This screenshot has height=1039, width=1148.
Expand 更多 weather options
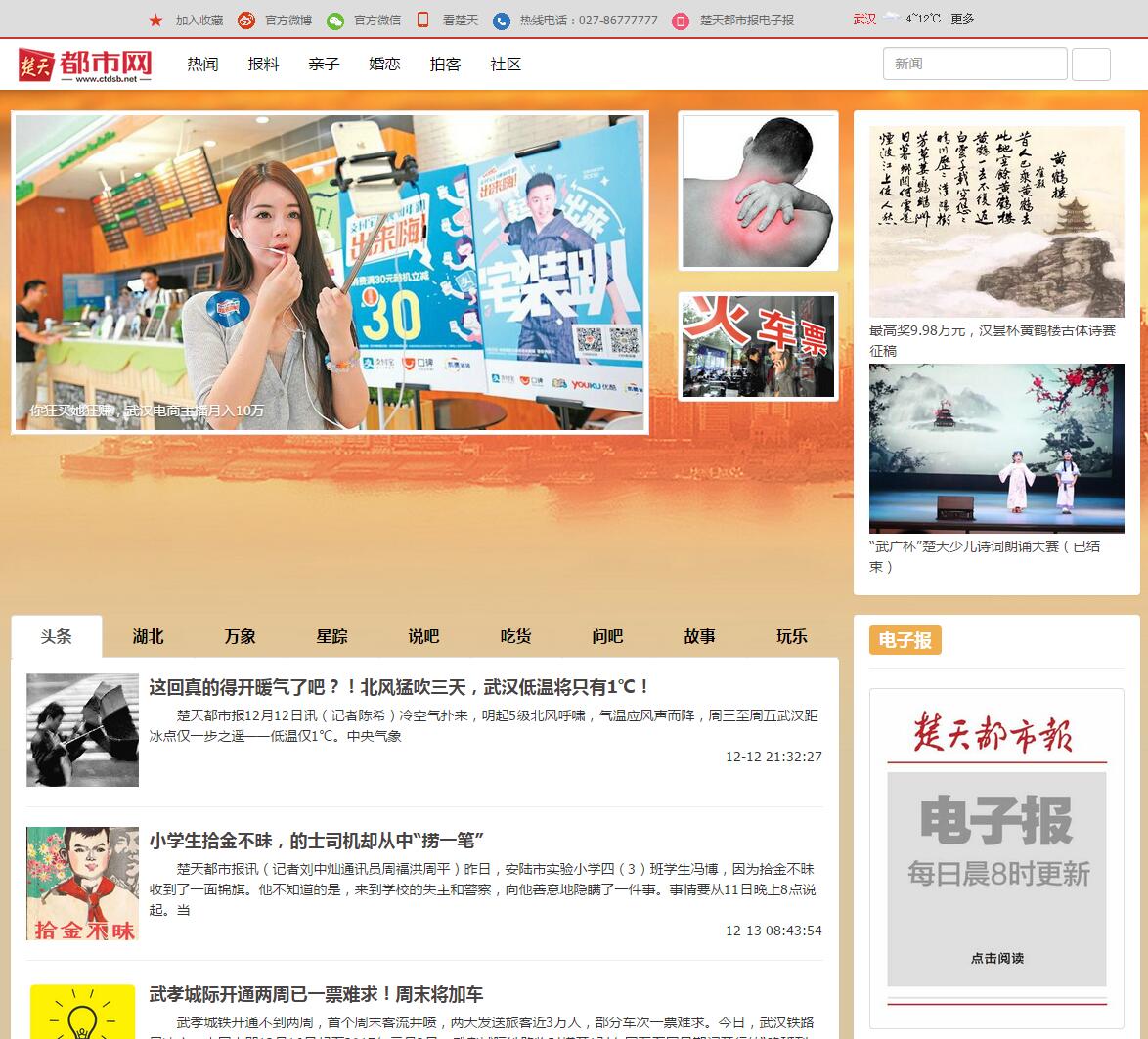(x=962, y=19)
